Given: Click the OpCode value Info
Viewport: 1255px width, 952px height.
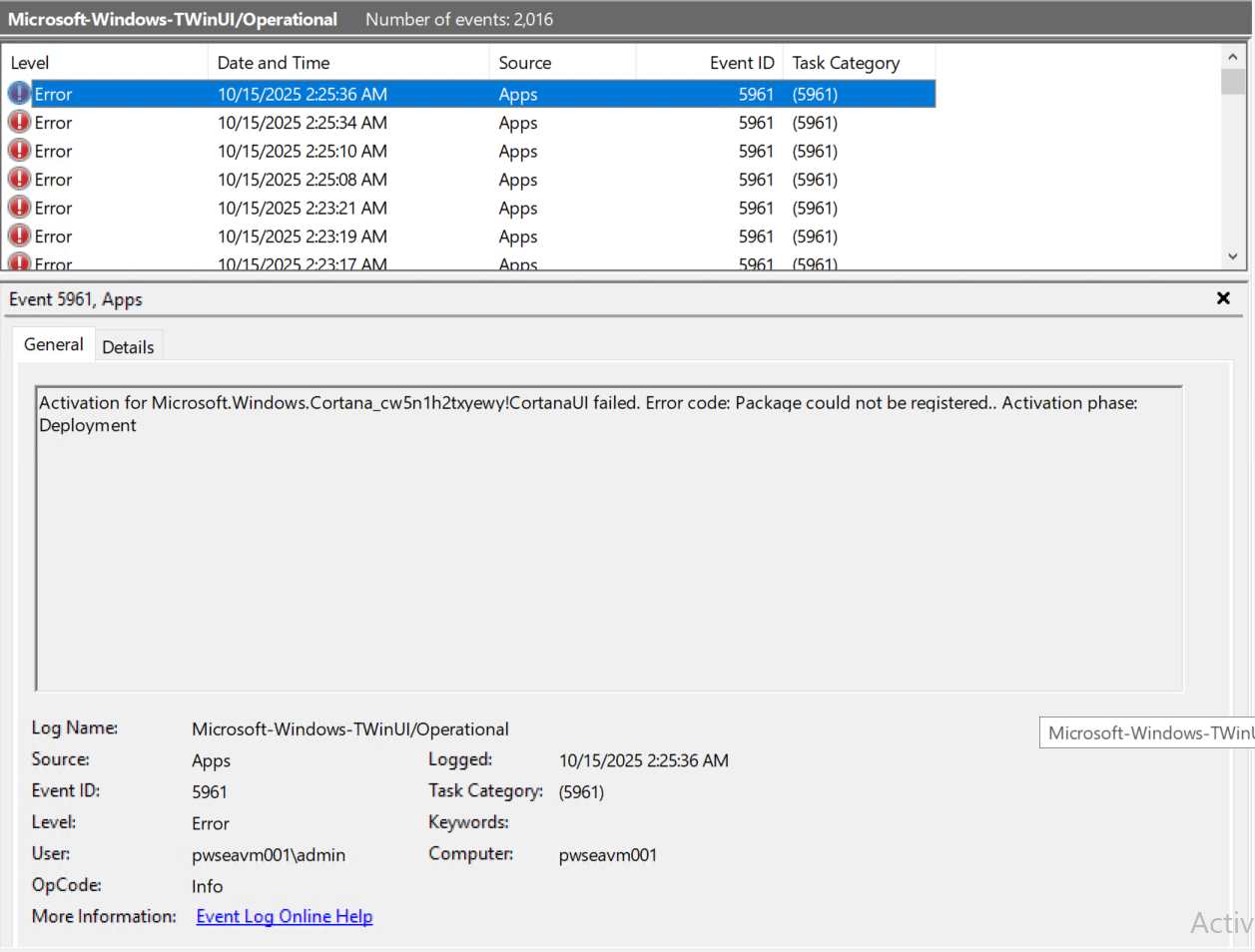Looking at the screenshot, I should (208, 886).
